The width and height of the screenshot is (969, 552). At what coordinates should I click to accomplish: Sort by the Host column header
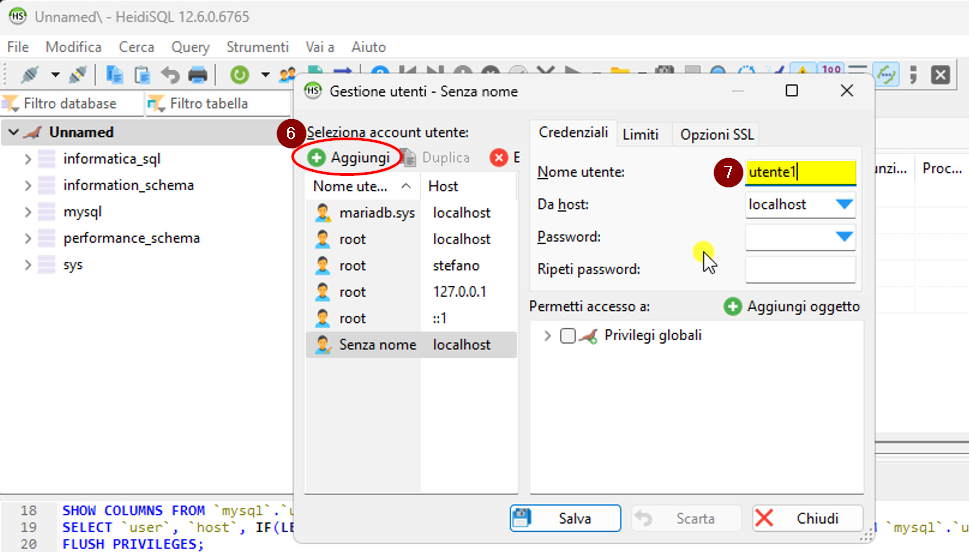[468, 186]
